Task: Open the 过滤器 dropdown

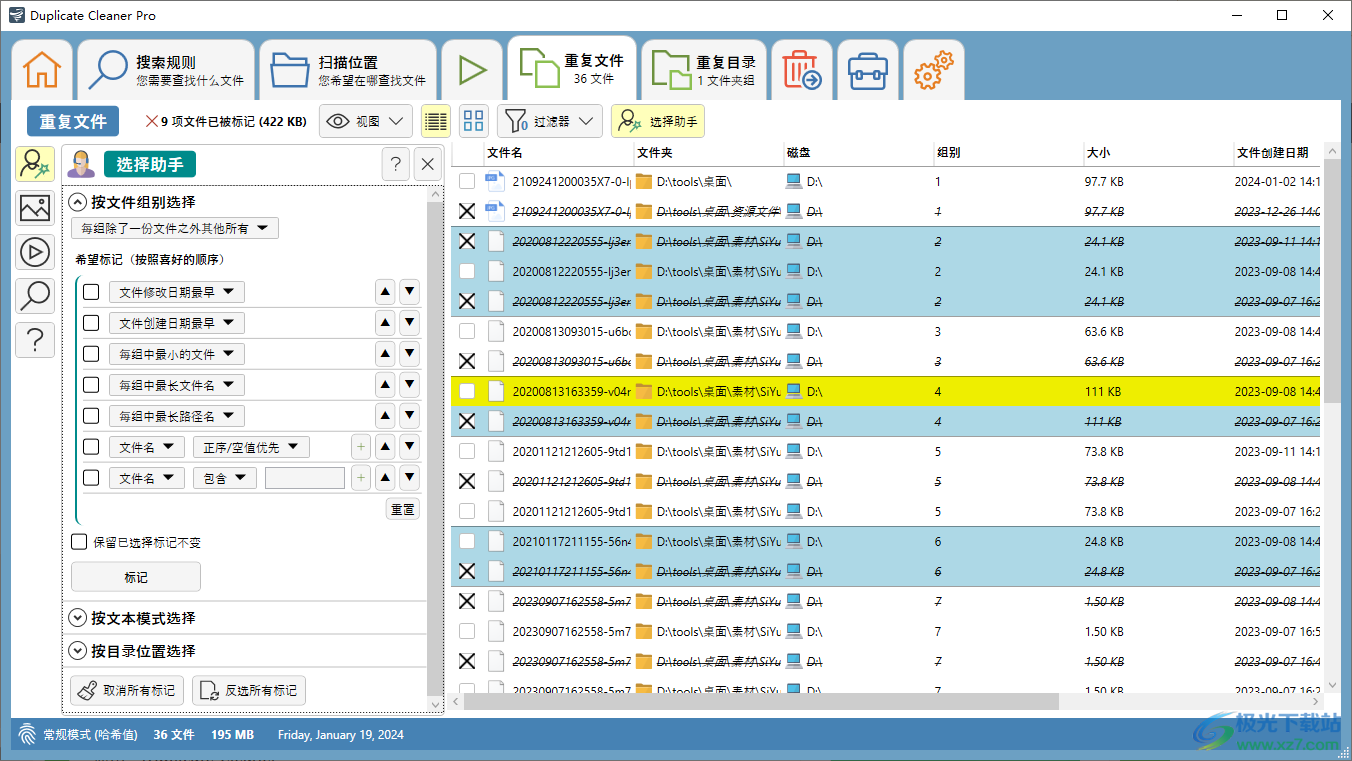Action: 549,122
